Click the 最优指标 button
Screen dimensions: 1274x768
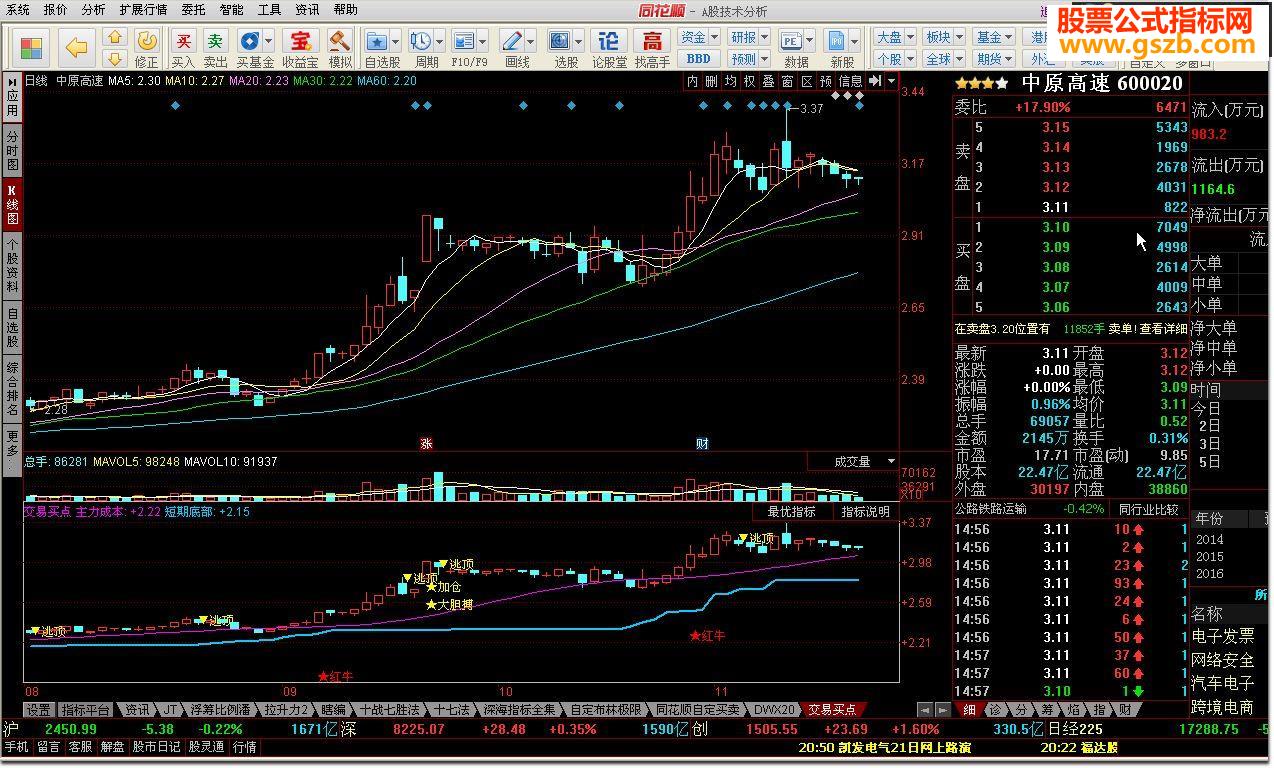click(x=791, y=511)
